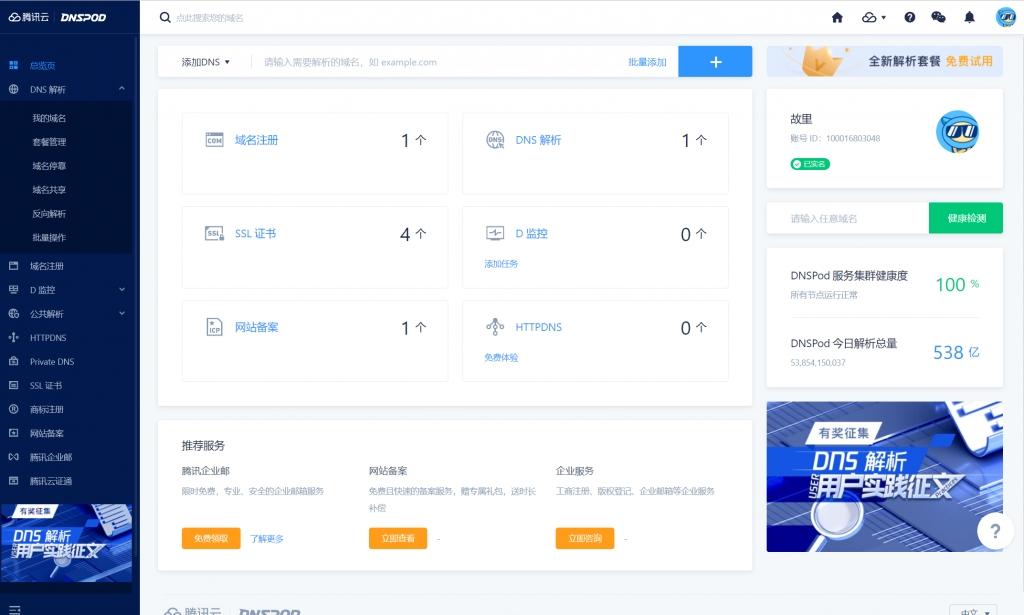Click the DNS globe icon on the card
This screenshot has height=615, width=1024.
click(x=495, y=140)
